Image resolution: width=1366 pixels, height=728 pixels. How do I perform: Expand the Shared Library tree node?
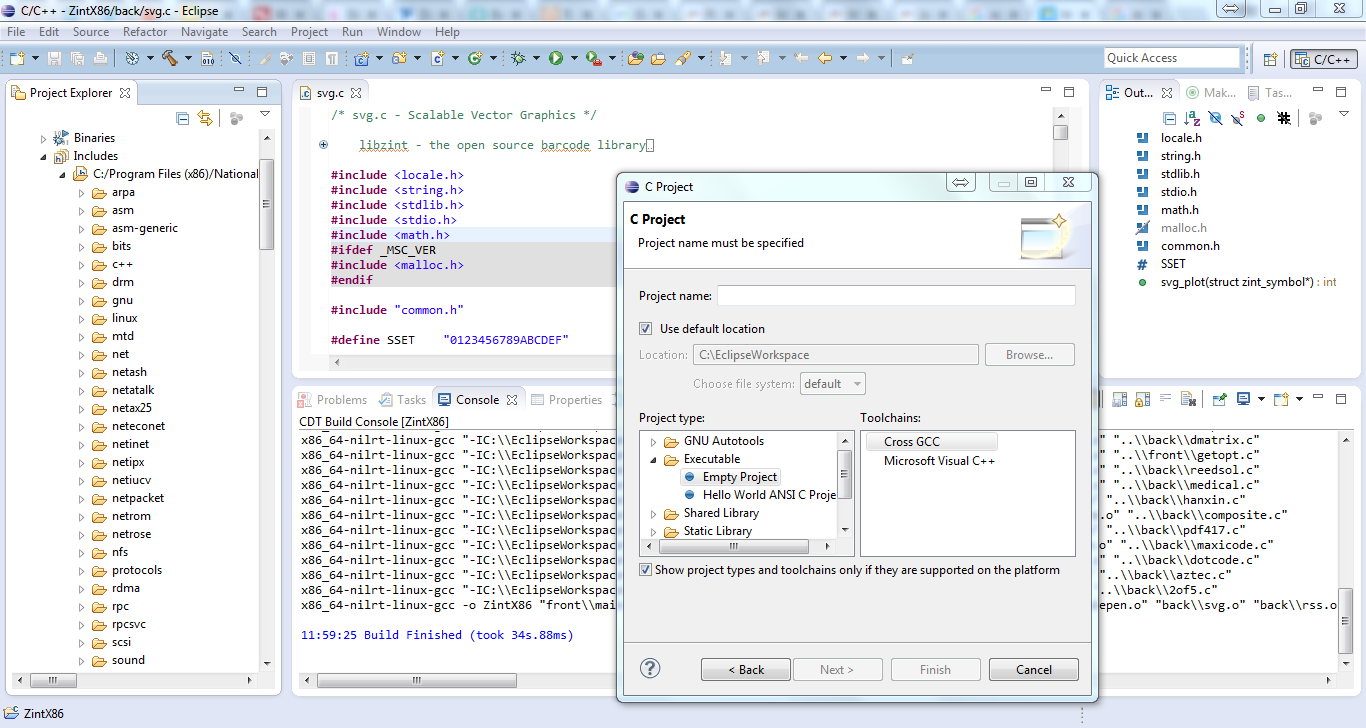coord(654,514)
